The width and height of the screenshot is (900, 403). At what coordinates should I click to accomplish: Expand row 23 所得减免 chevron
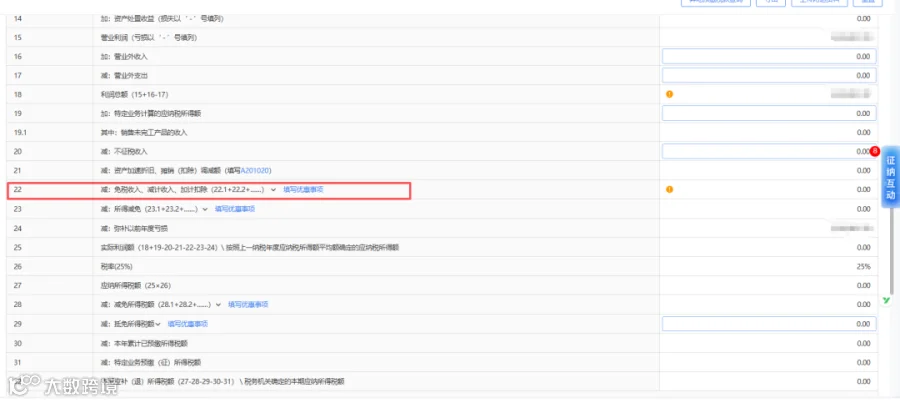tap(205, 209)
